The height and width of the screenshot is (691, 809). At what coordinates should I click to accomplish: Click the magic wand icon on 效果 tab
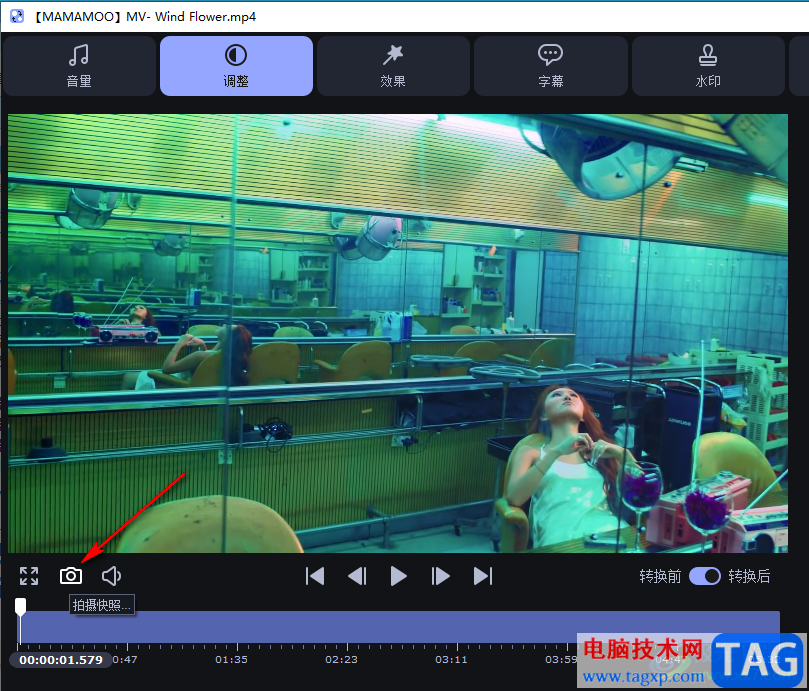tap(393, 55)
